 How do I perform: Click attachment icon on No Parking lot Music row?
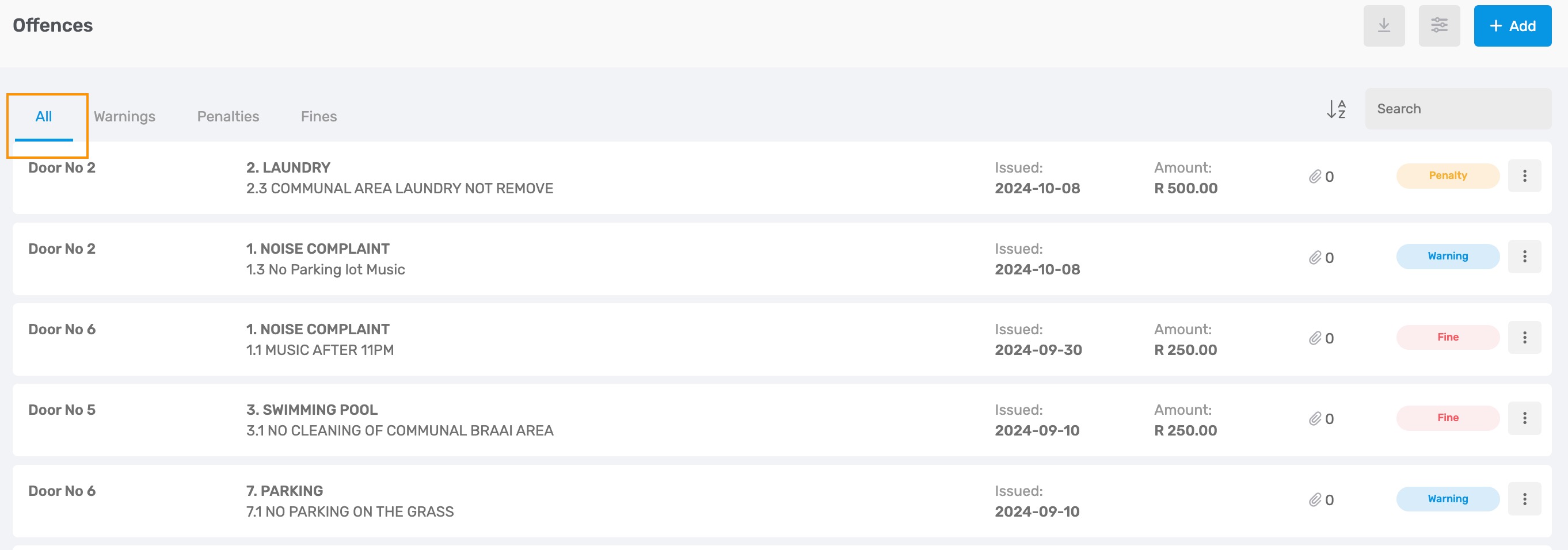pyautogui.click(x=1315, y=257)
